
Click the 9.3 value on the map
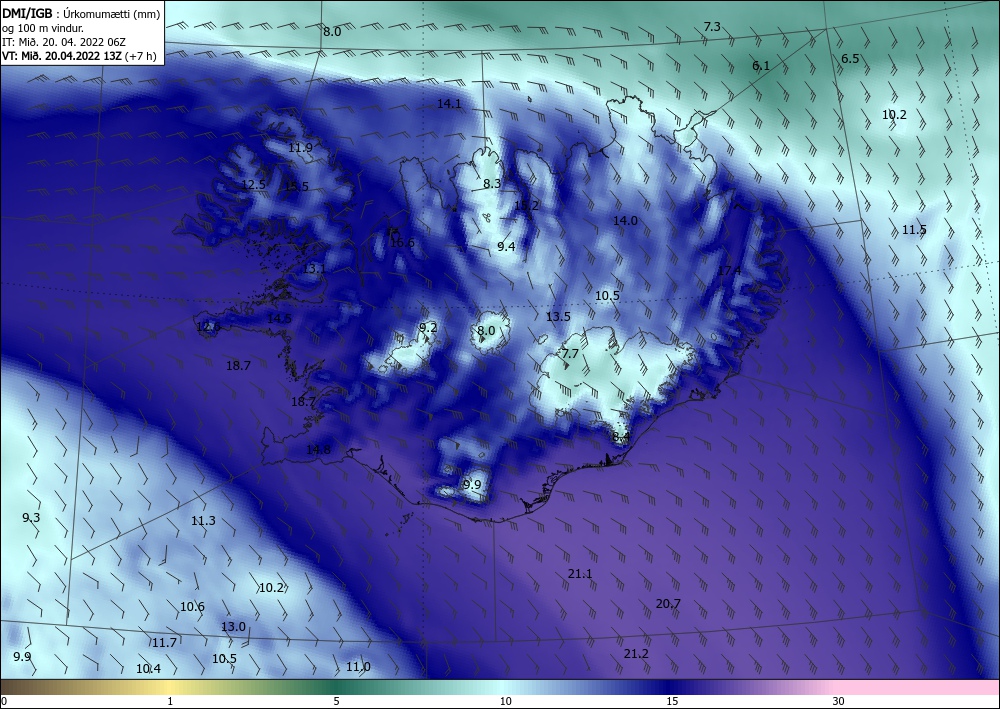(31, 518)
